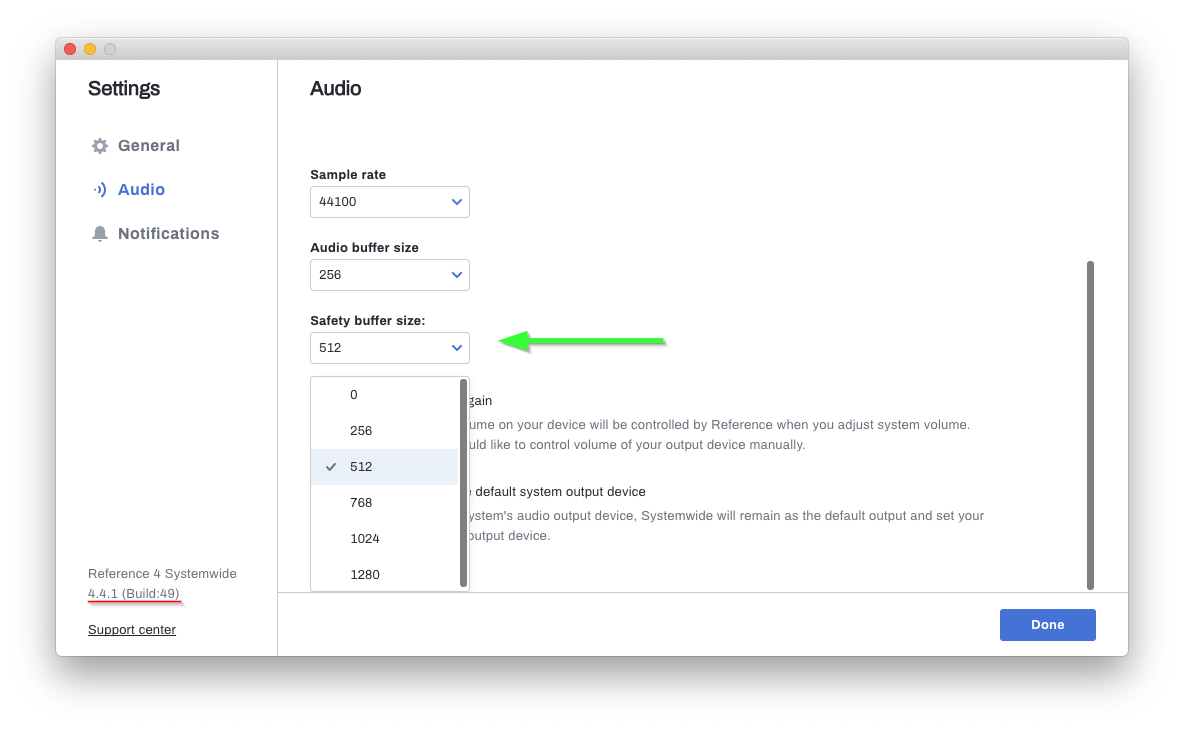Click the dropdown list scrollbar
1180x730 pixels.
point(464,483)
